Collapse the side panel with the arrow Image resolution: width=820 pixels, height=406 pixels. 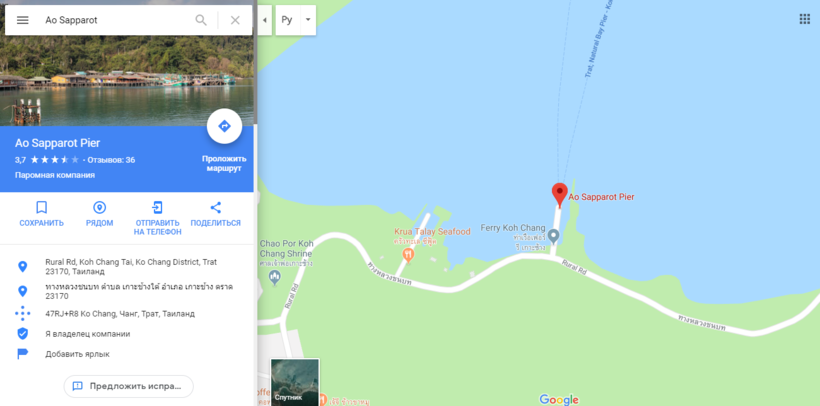point(265,20)
